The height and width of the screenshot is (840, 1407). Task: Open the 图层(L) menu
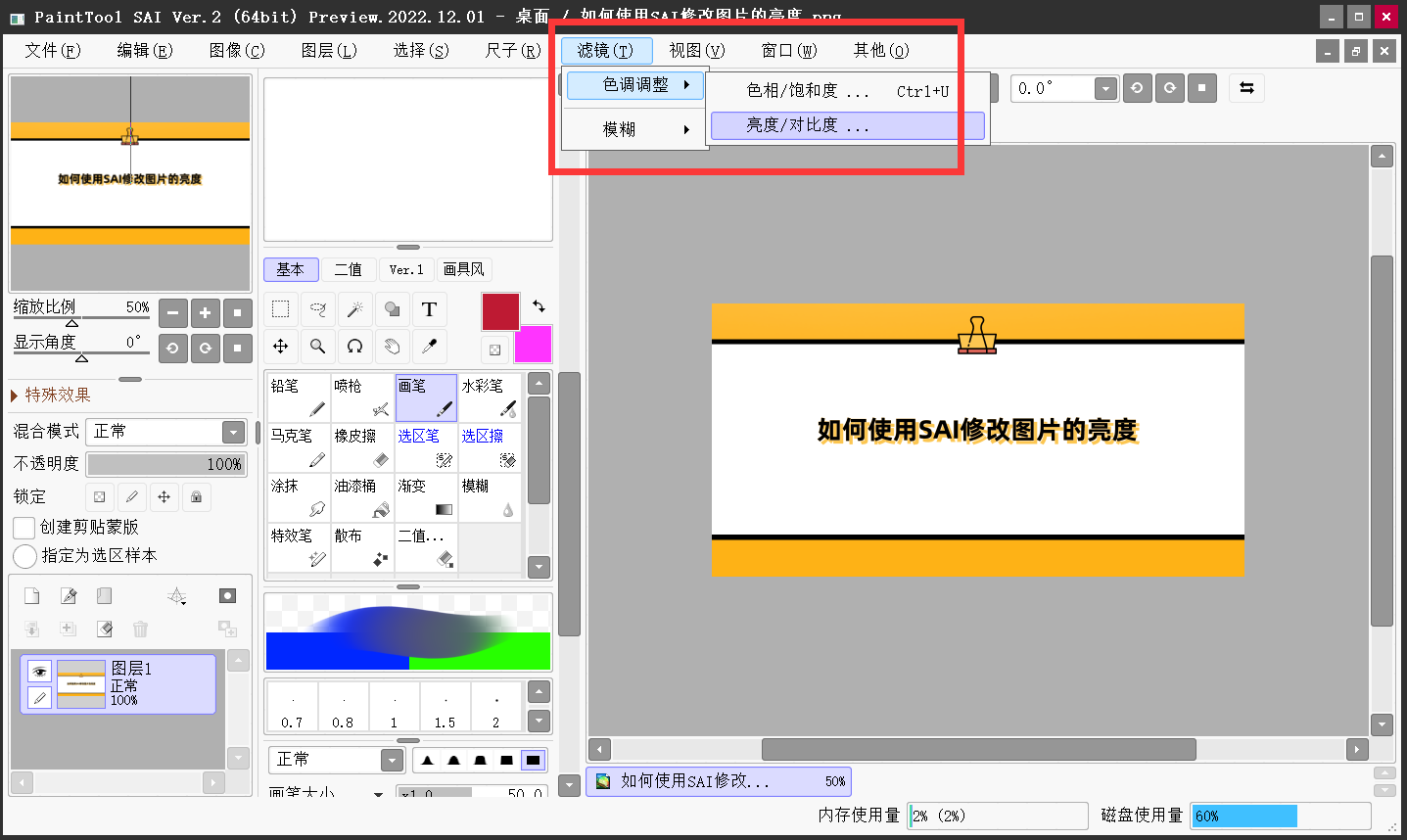tap(329, 50)
